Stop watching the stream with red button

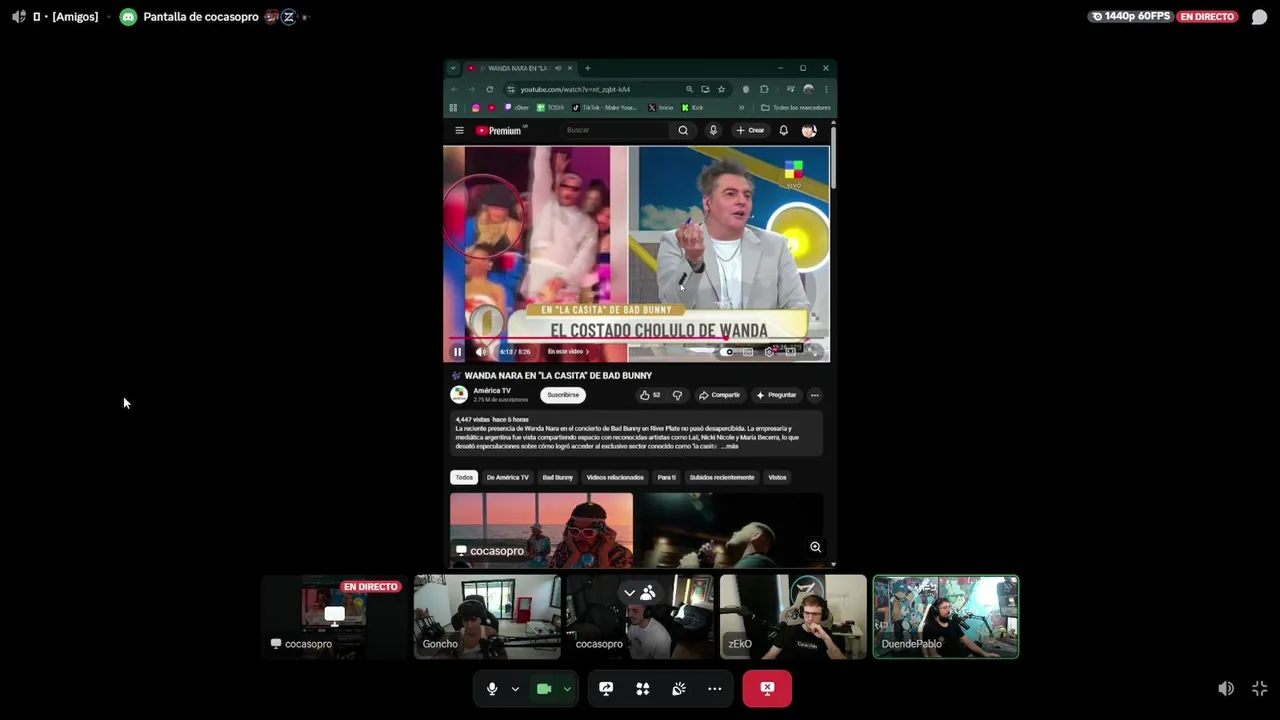click(x=767, y=689)
